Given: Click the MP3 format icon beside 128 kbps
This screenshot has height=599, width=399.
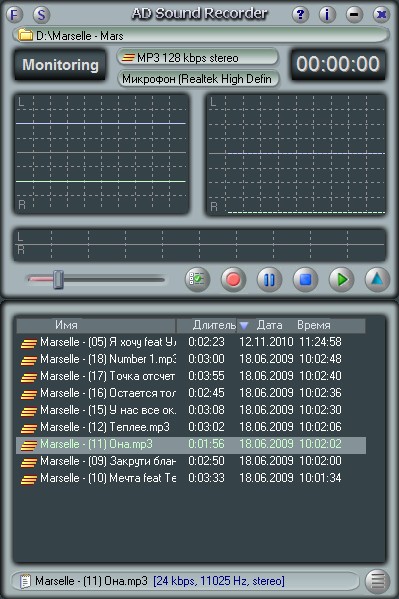Looking at the screenshot, I should (x=128, y=58).
